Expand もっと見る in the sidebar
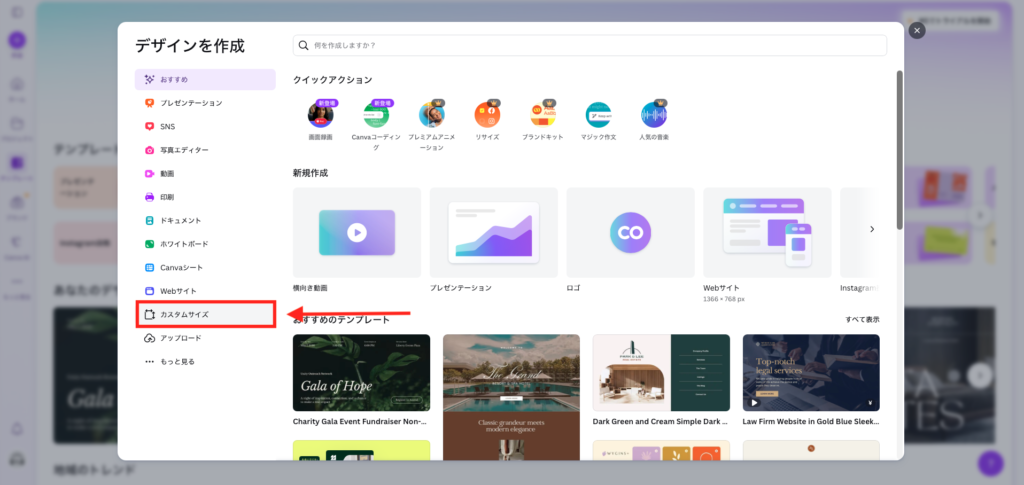Image resolution: width=1024 pixels, height=485 pixels. pyautogui.click(x=205, y=362)
